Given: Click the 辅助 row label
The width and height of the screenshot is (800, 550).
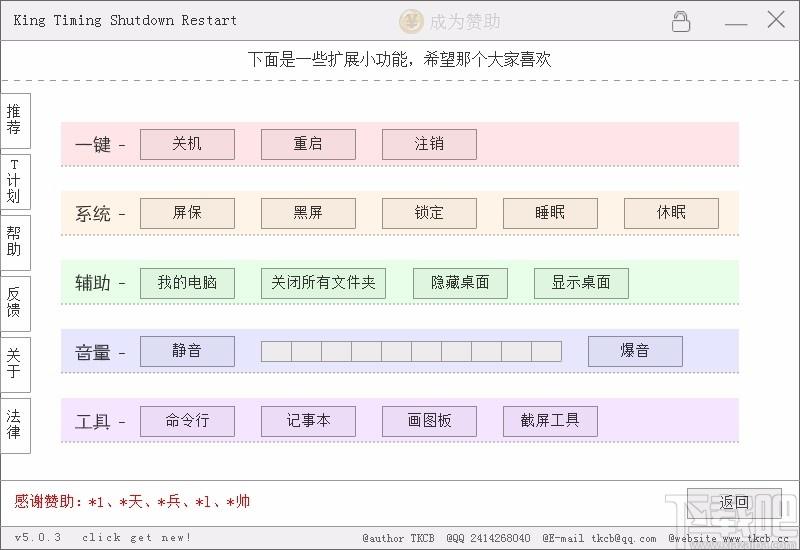Looking at the screenshot, I should click(93, 283).
